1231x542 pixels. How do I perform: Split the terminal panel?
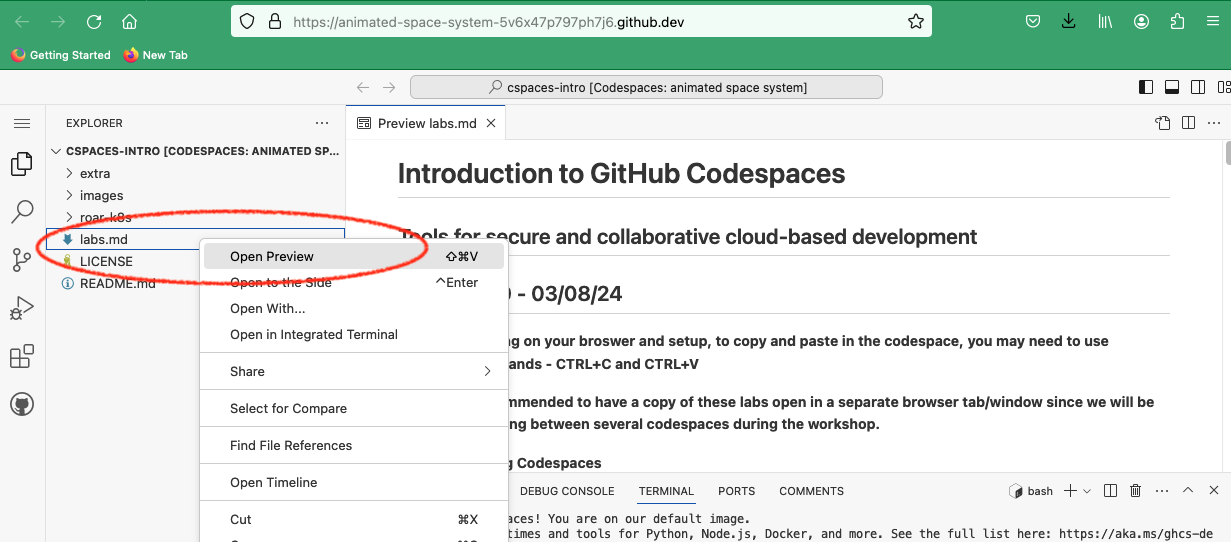pos(1112,491)
